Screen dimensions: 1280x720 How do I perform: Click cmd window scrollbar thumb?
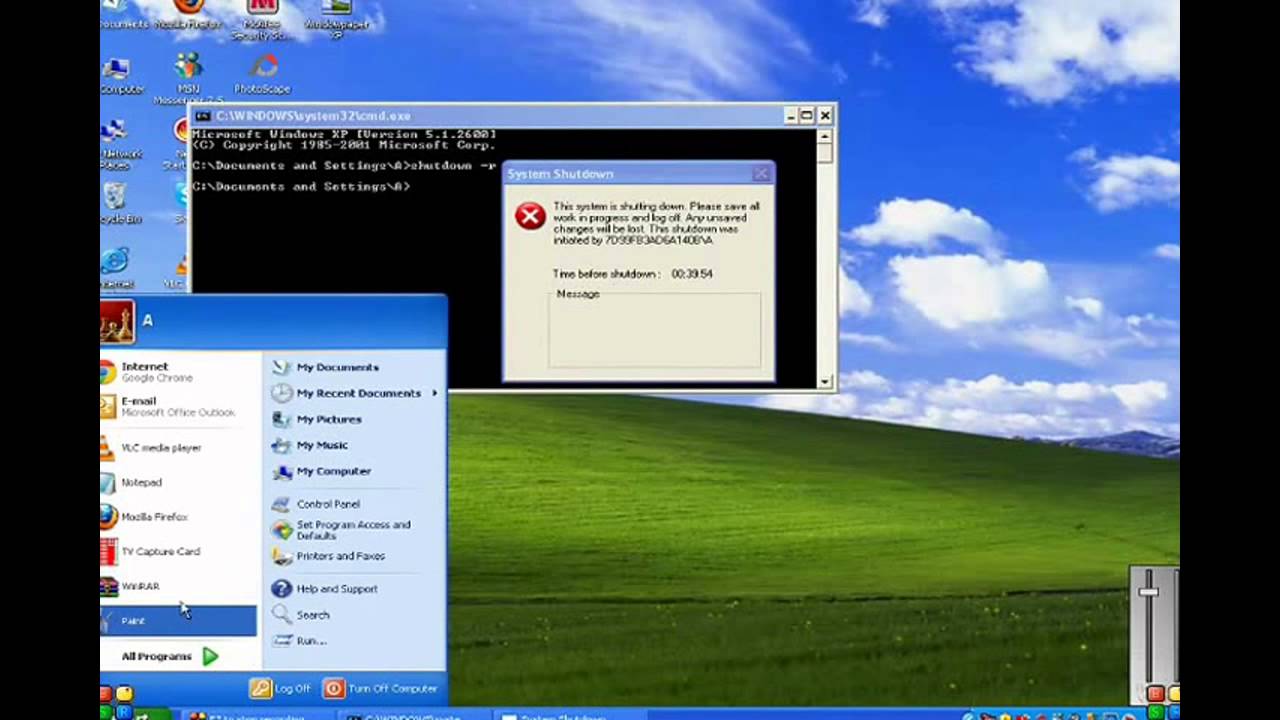tap(825, 155)
